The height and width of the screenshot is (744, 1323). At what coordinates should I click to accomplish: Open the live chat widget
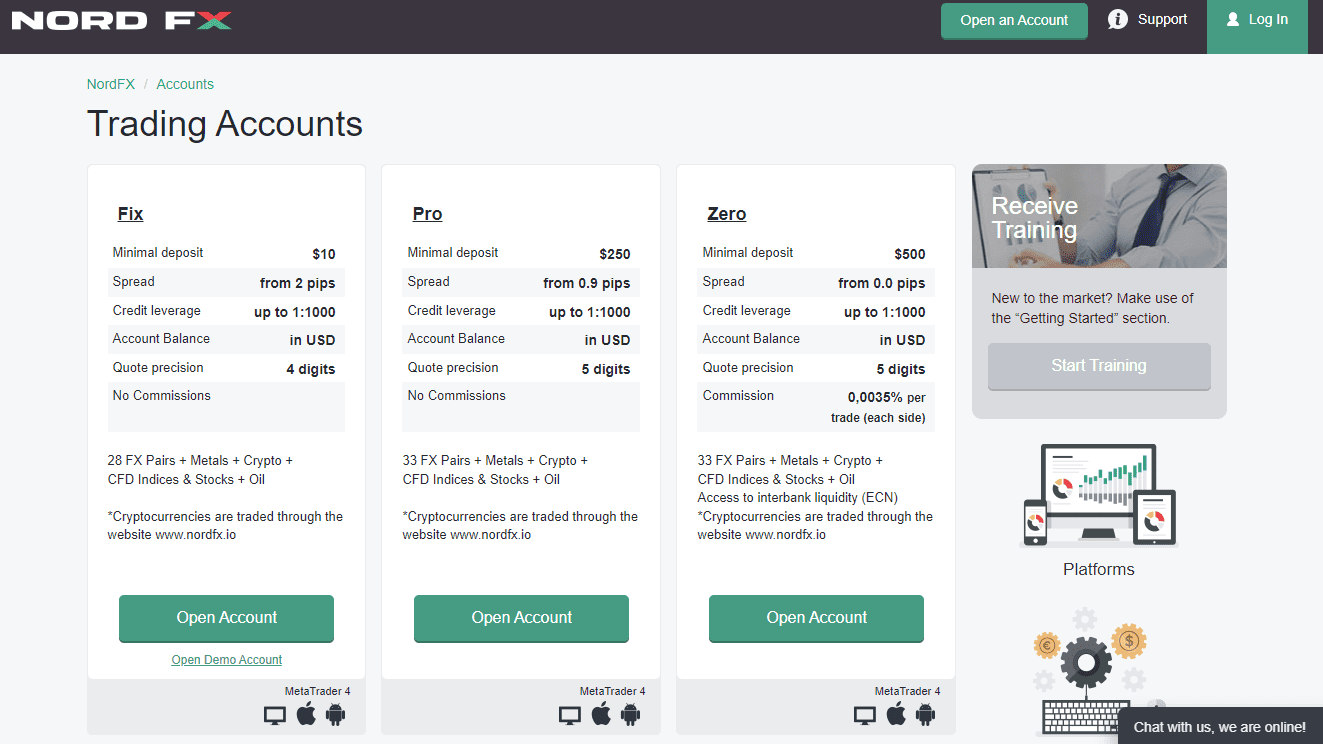pos(1221,727)
